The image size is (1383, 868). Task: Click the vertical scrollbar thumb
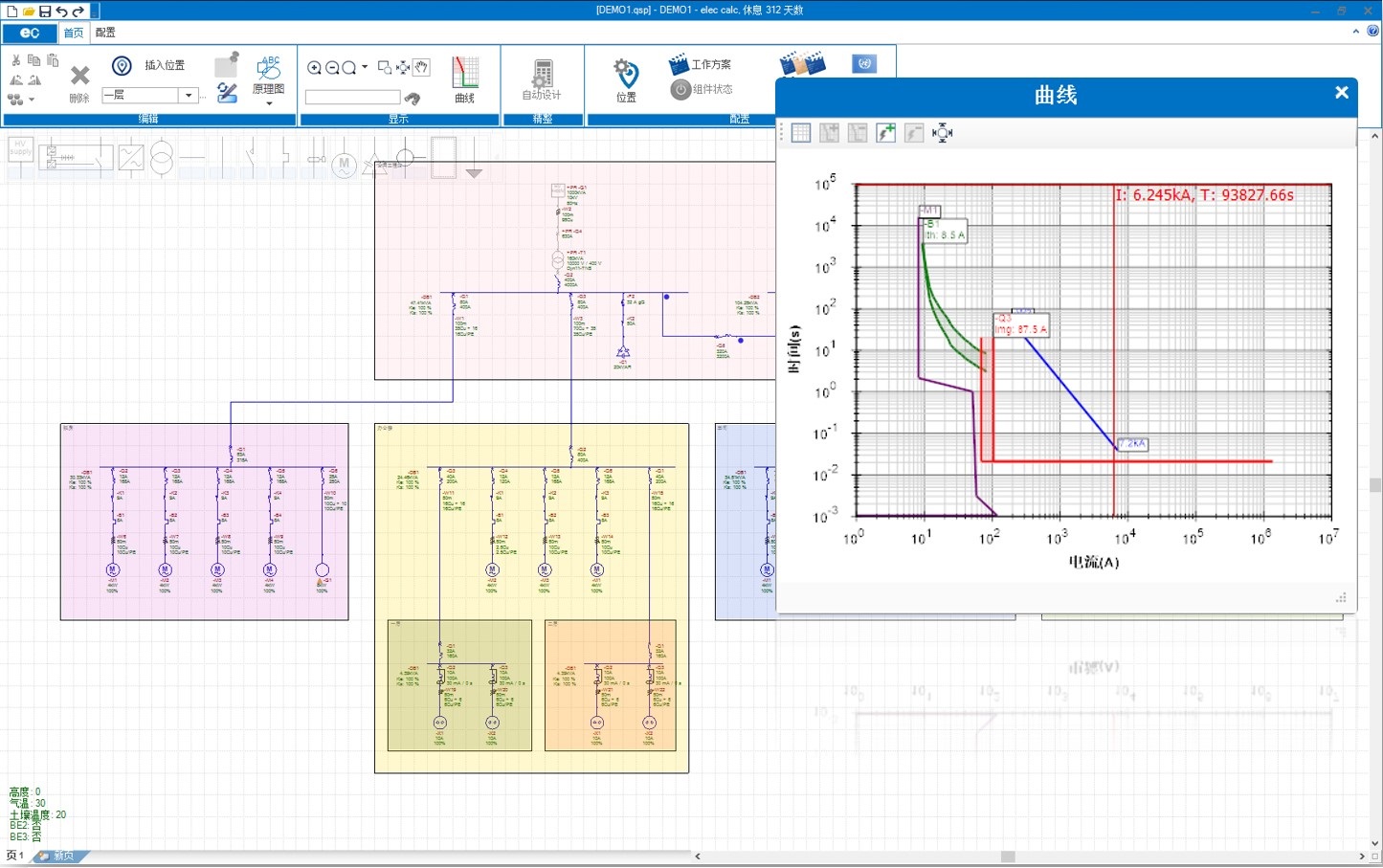pyautogui.click(x=1375, y=485)
